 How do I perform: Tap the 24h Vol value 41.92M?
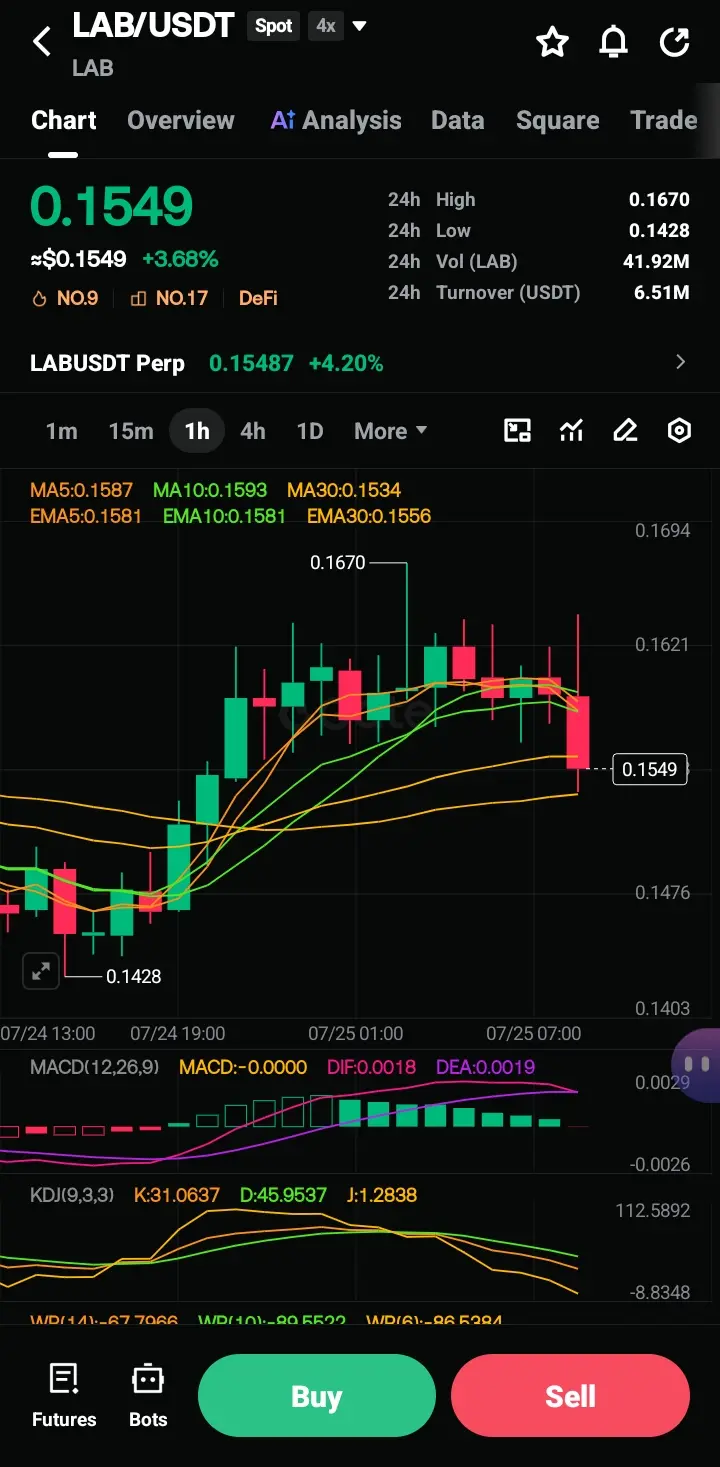[x=656, y=262]
